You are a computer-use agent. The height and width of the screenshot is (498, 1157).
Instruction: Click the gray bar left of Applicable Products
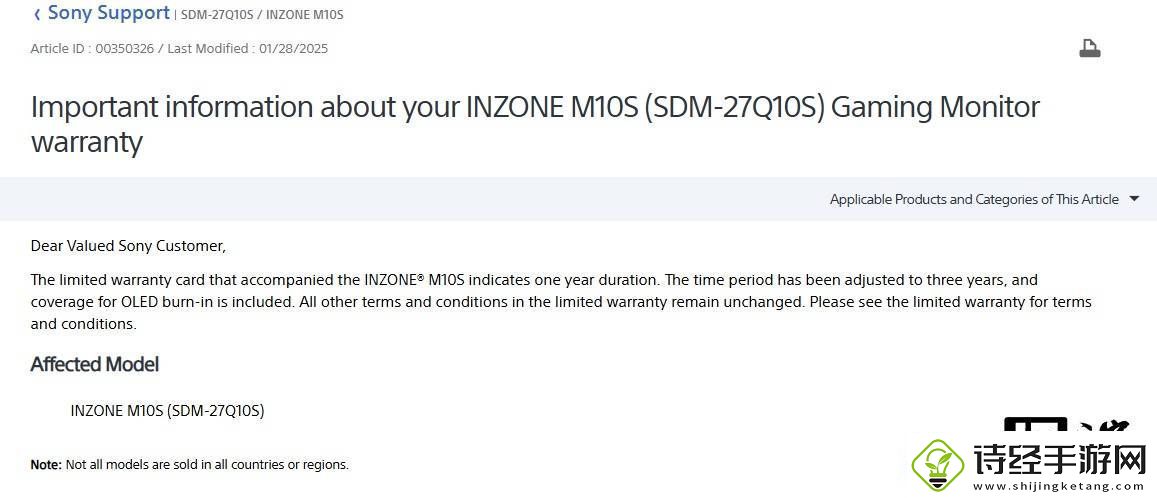click(x=400, y=199)
